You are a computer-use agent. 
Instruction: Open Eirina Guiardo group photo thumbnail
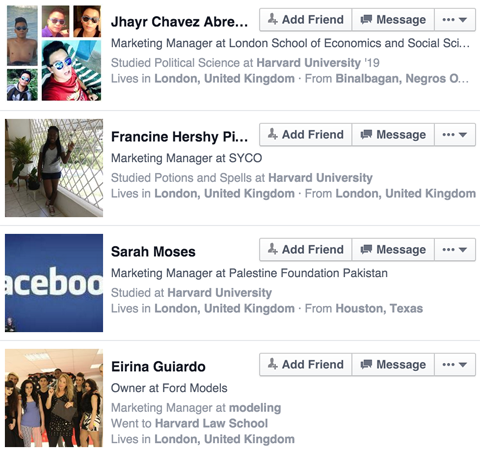[54, 398]
